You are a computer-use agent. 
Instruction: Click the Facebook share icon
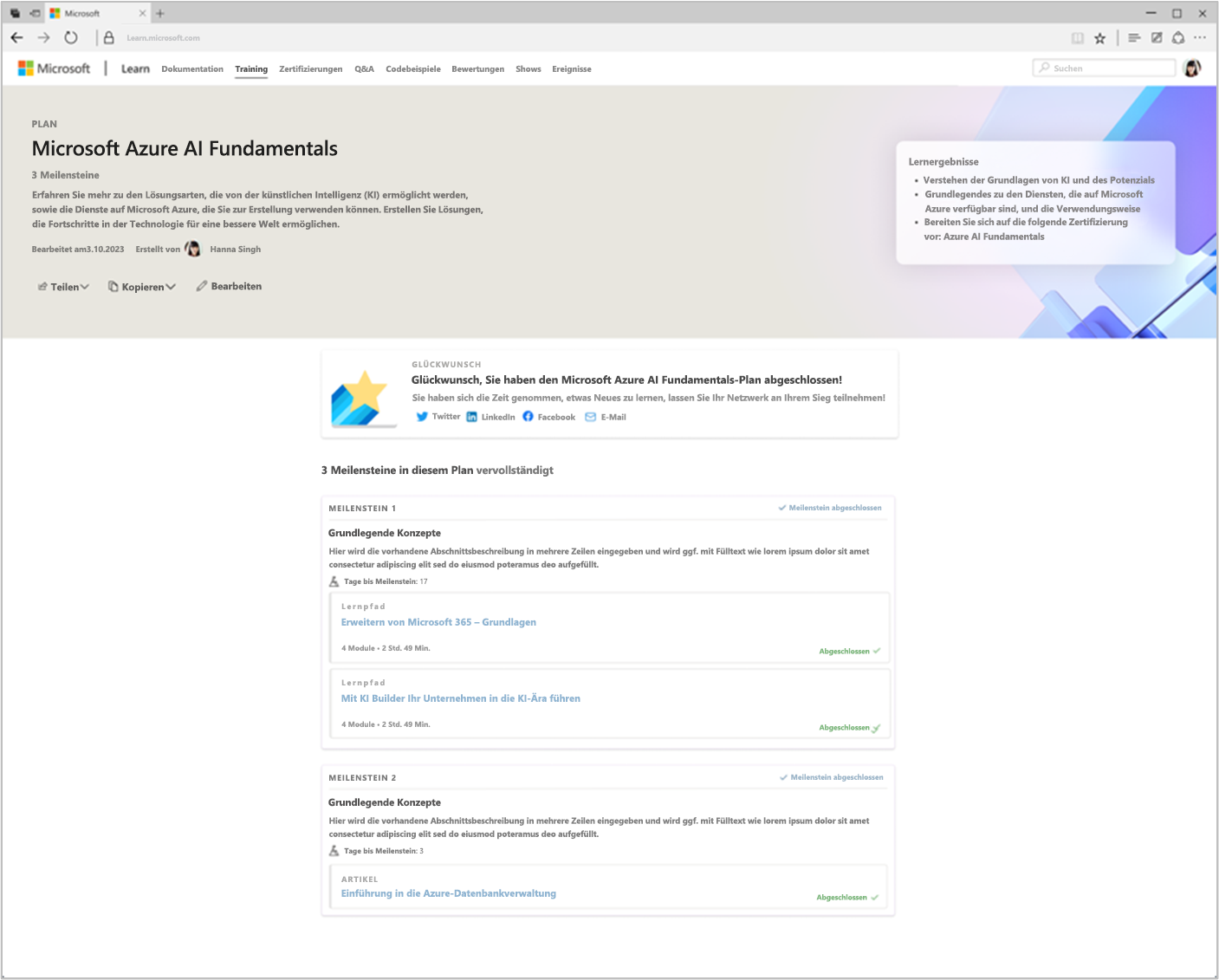pos(528,417)
